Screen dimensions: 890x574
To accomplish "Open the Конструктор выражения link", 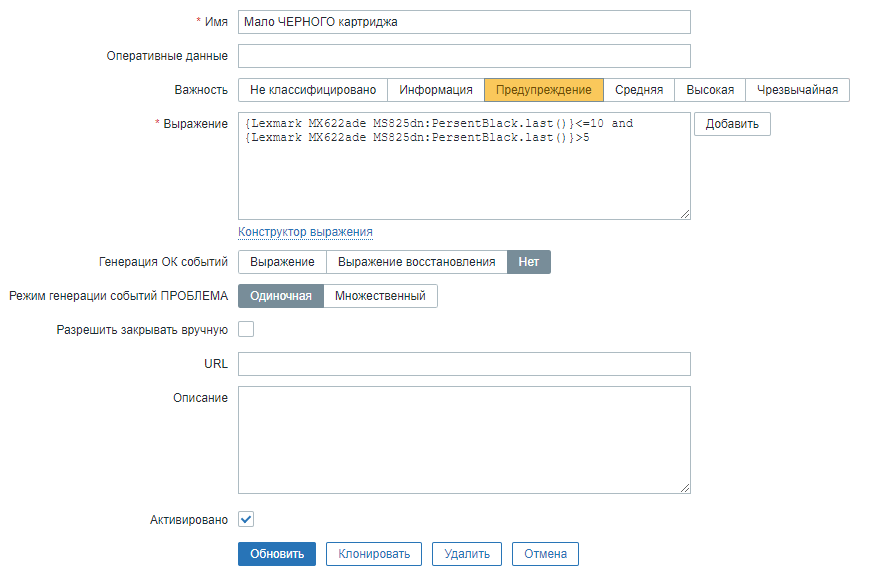I will (x=305, y=232).
